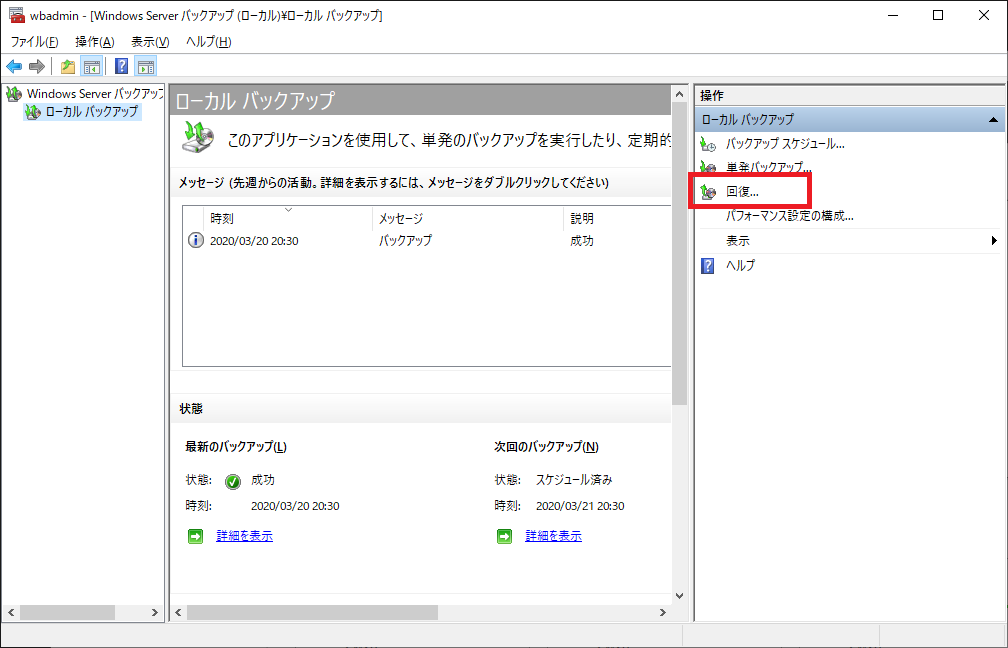Select the Windows Server バックアップ root node
Viewport: 1008px width, 648px height.
(94, 93)
